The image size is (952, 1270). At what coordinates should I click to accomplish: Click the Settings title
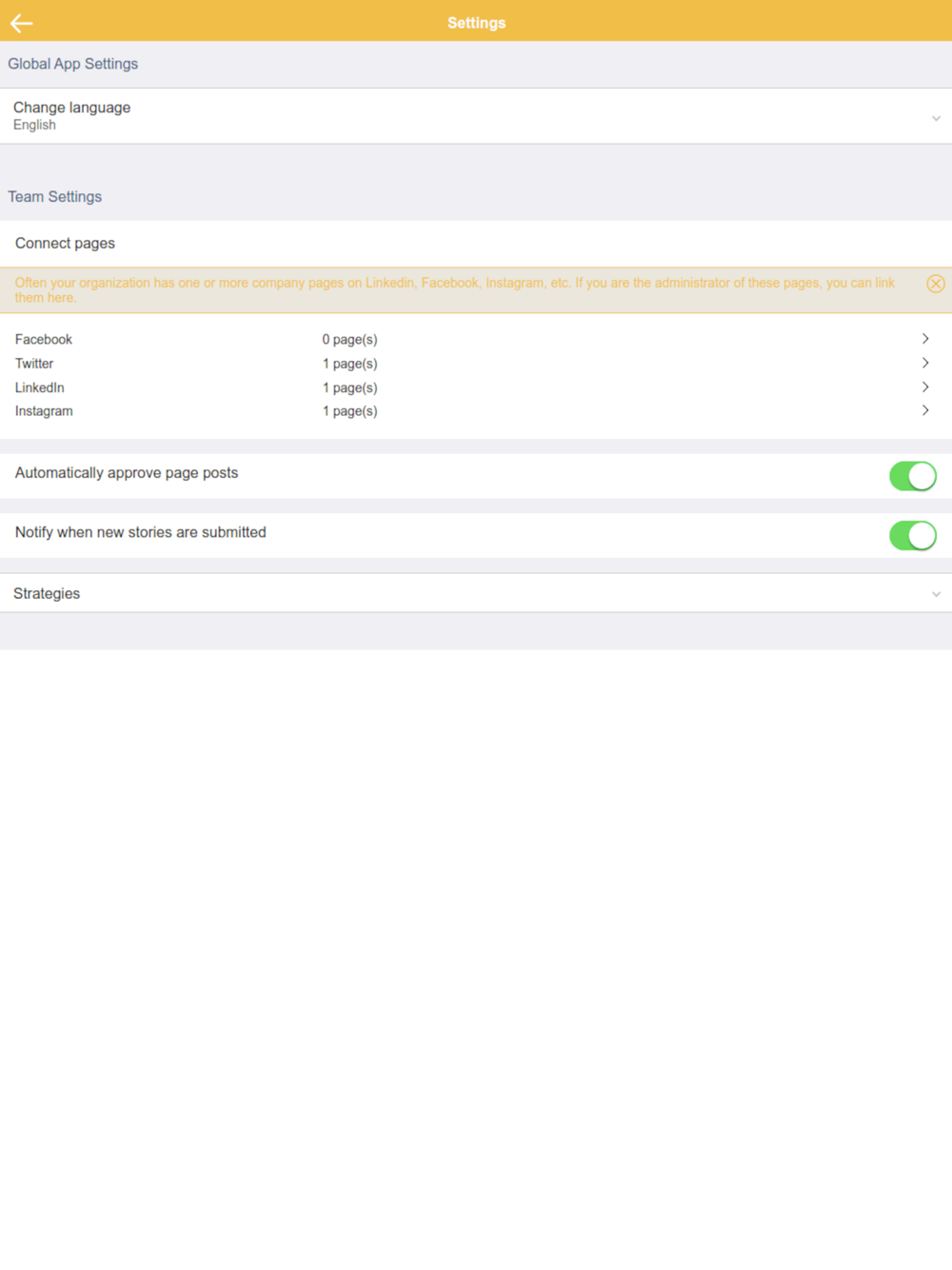477,23
